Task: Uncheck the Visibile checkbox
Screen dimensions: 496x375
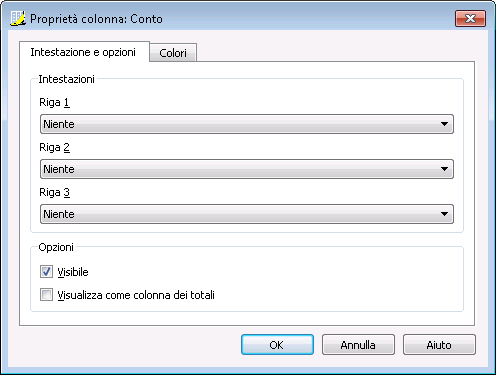Action: pos(46,272)
